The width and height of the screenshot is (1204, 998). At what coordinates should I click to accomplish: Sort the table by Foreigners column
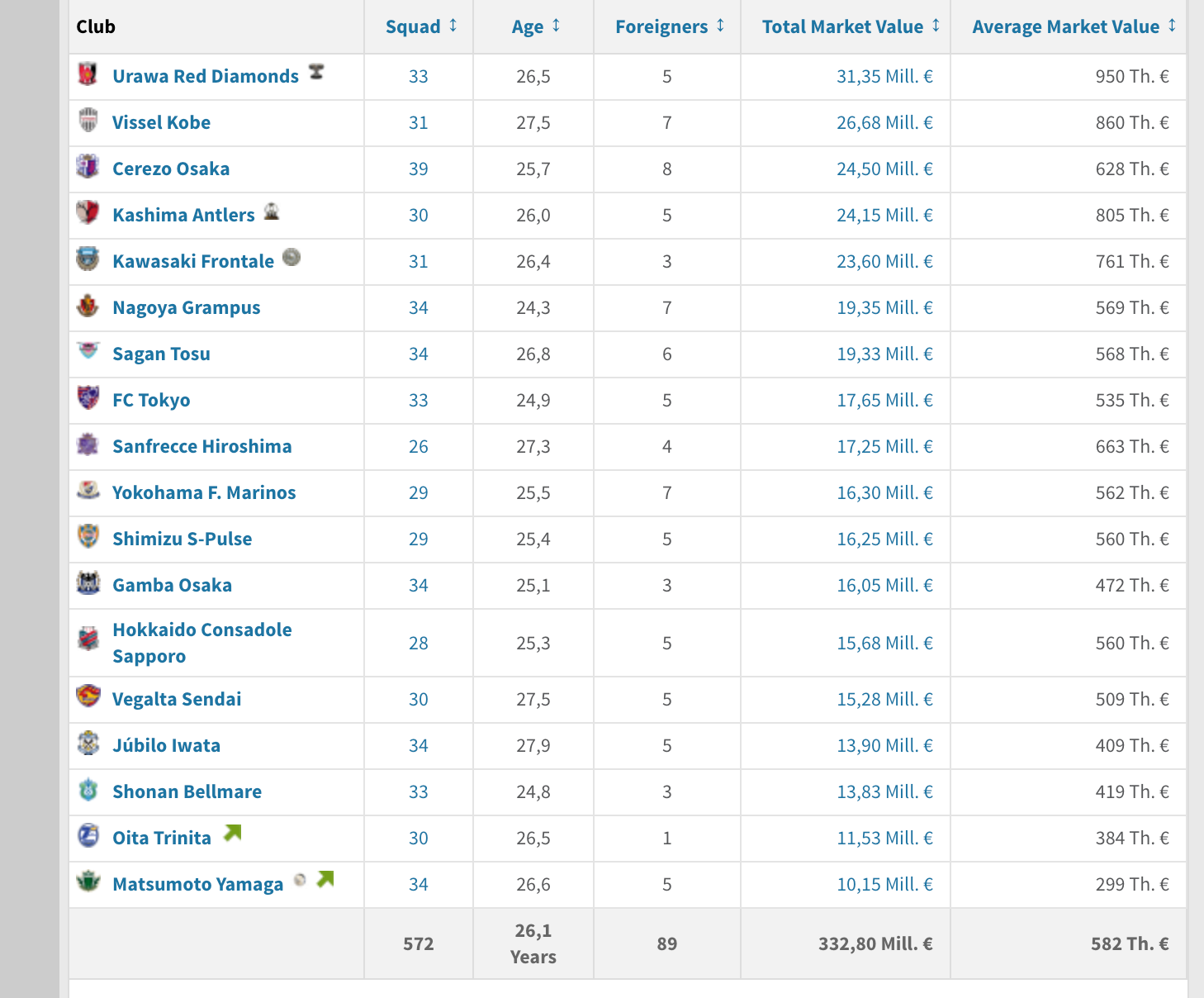[x=670, y=26]
